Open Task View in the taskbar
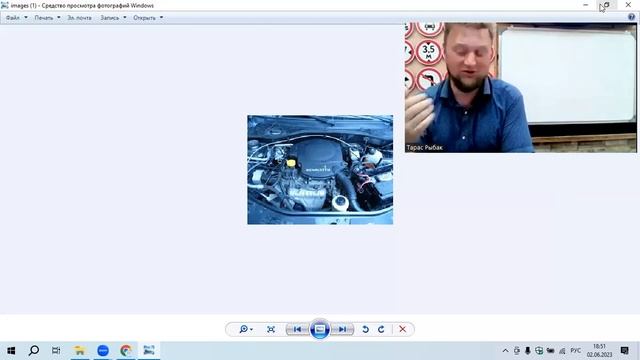The image size is (640, 360). click(56, 350)
